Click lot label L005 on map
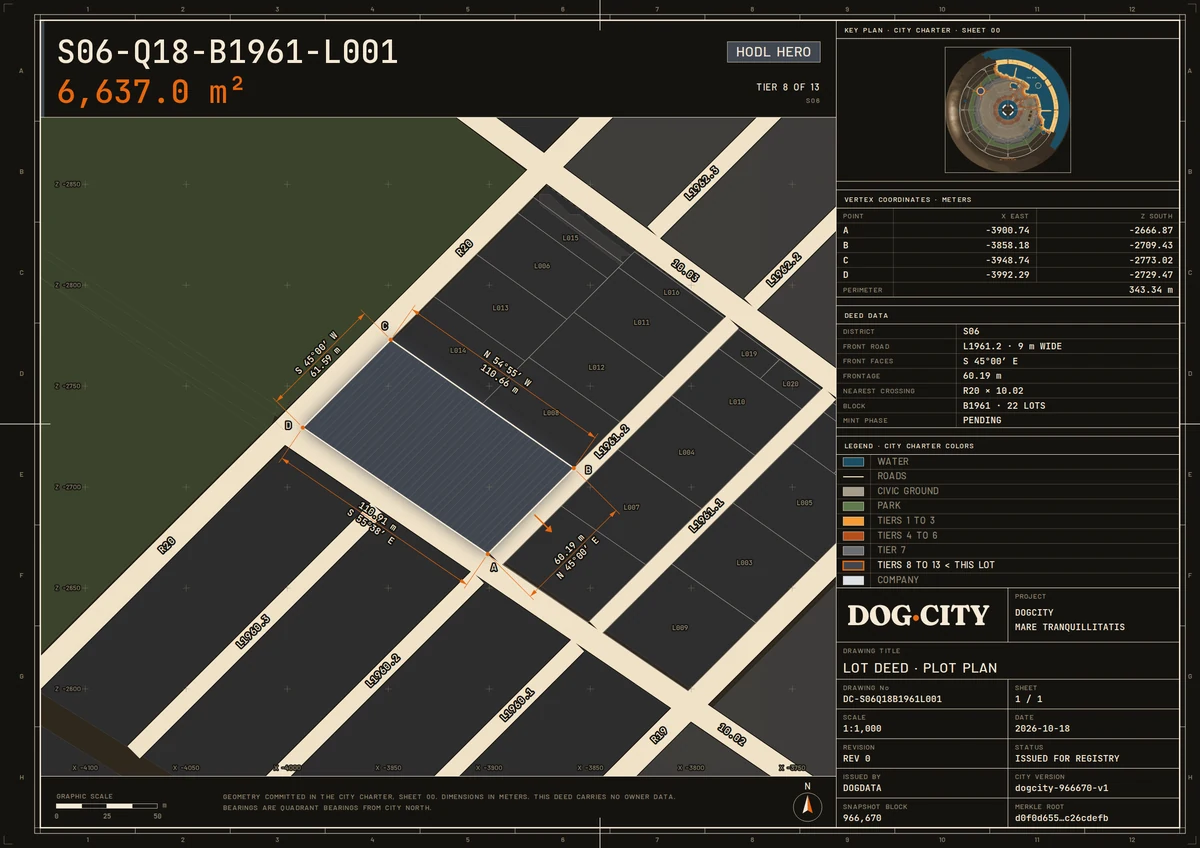The image size is (1200, 848). click(x=805, y=503)
